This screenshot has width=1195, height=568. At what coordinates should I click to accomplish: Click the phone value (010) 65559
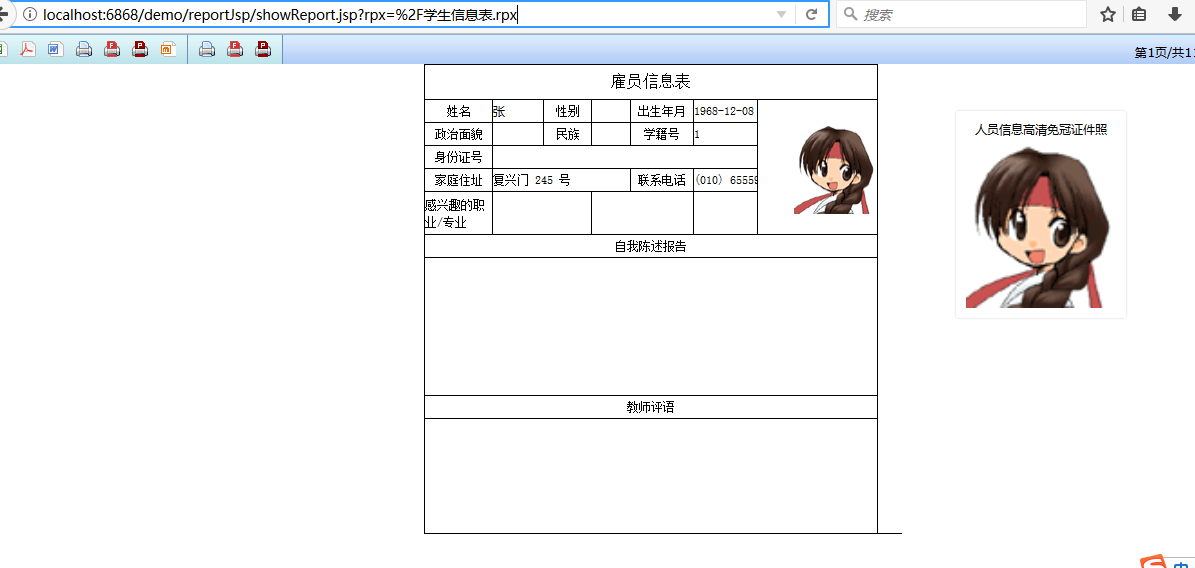point(726,180)
